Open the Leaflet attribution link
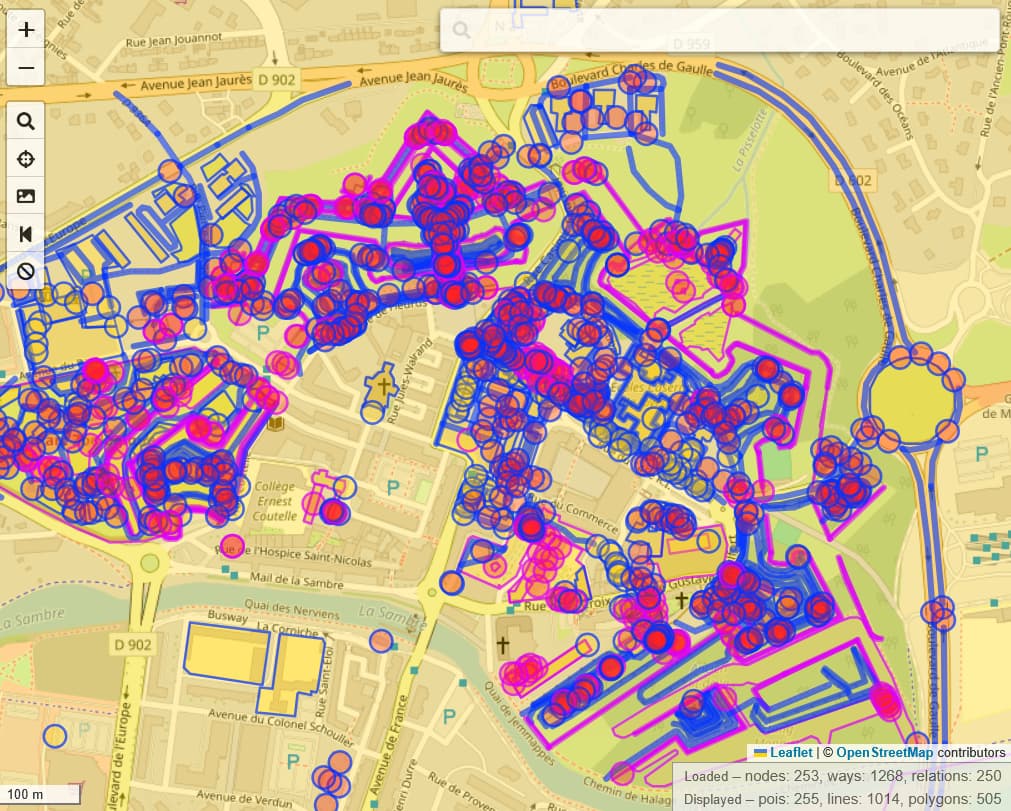This screenshot has width=1011, height=811. coord(789,752)
